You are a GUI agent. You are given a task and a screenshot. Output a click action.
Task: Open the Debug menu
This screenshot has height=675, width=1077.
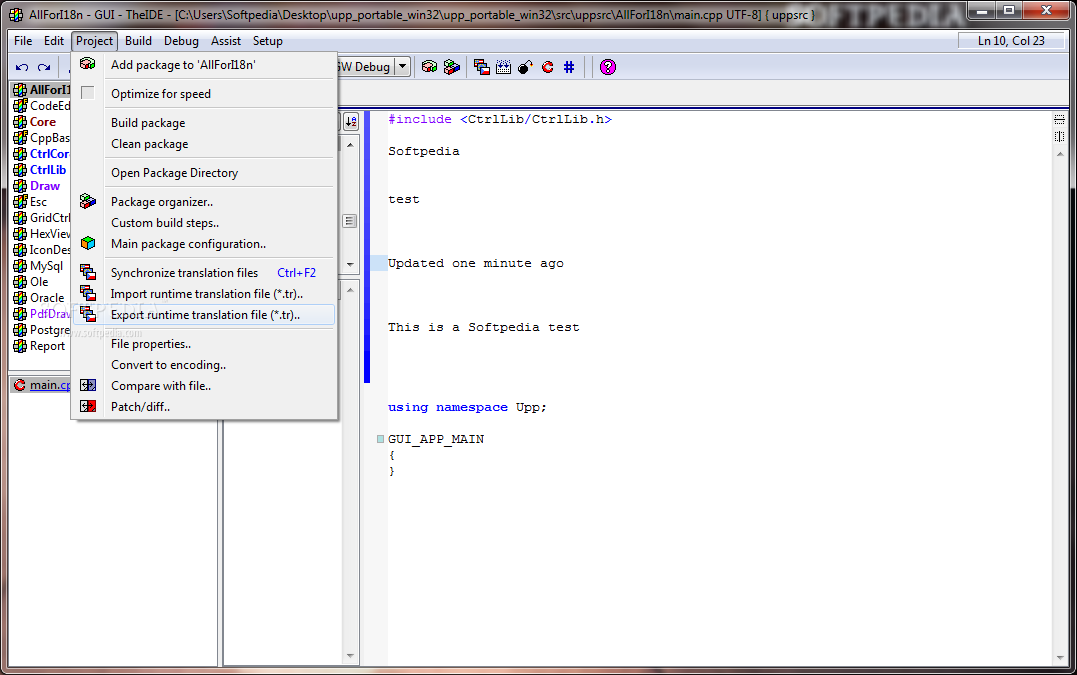click(x=181, y=41)
